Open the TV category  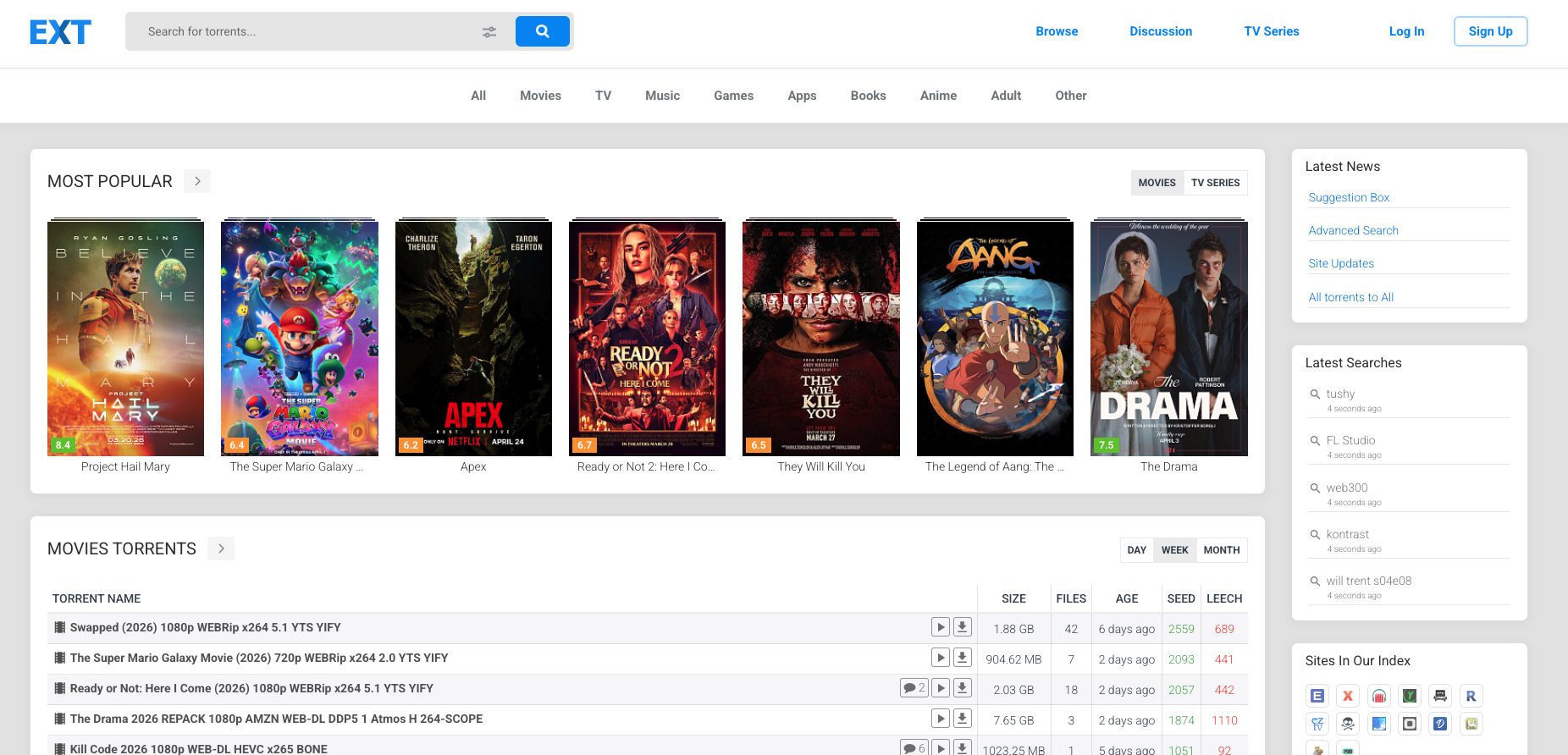603,96
